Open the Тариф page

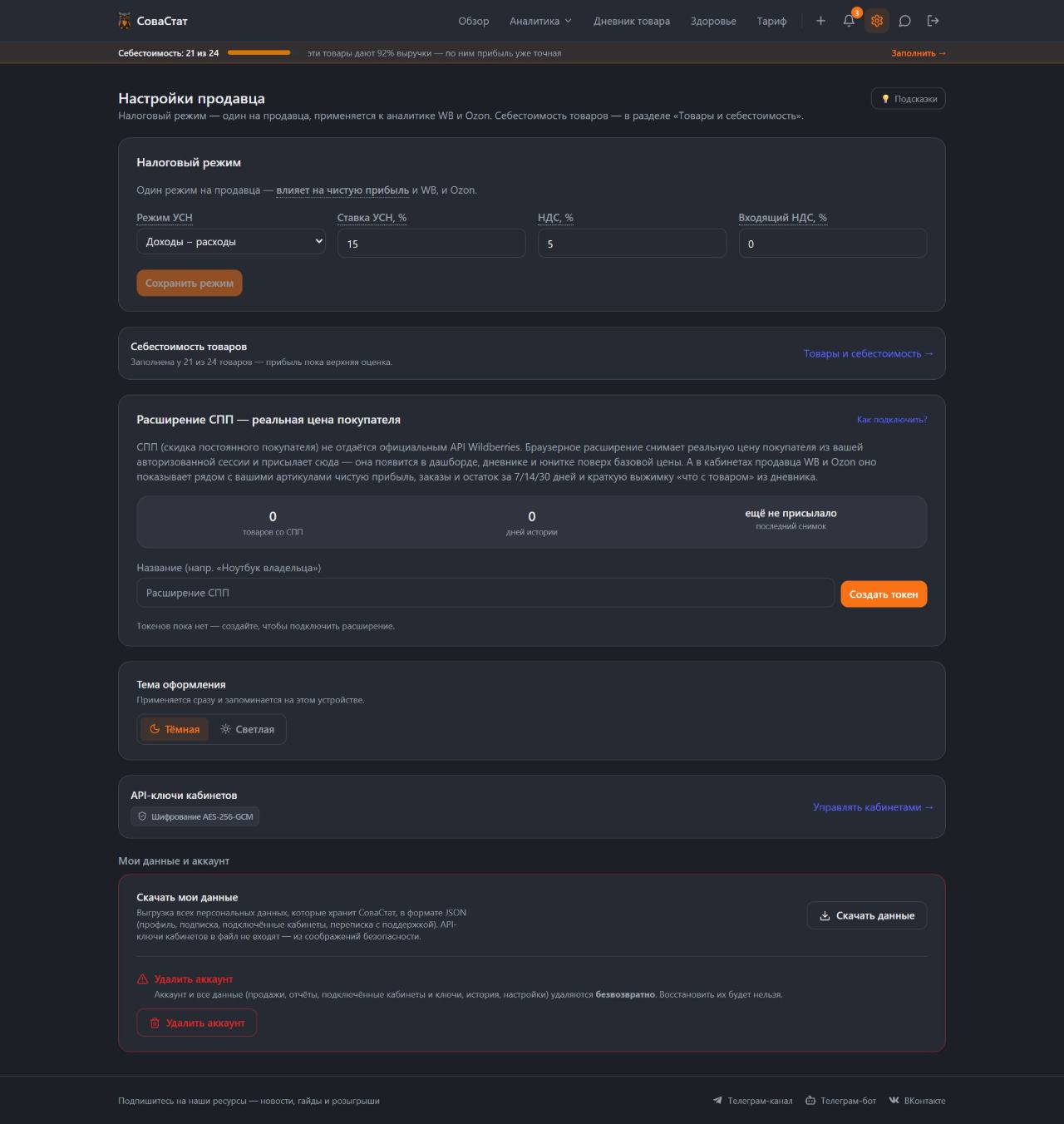point(771,21)
